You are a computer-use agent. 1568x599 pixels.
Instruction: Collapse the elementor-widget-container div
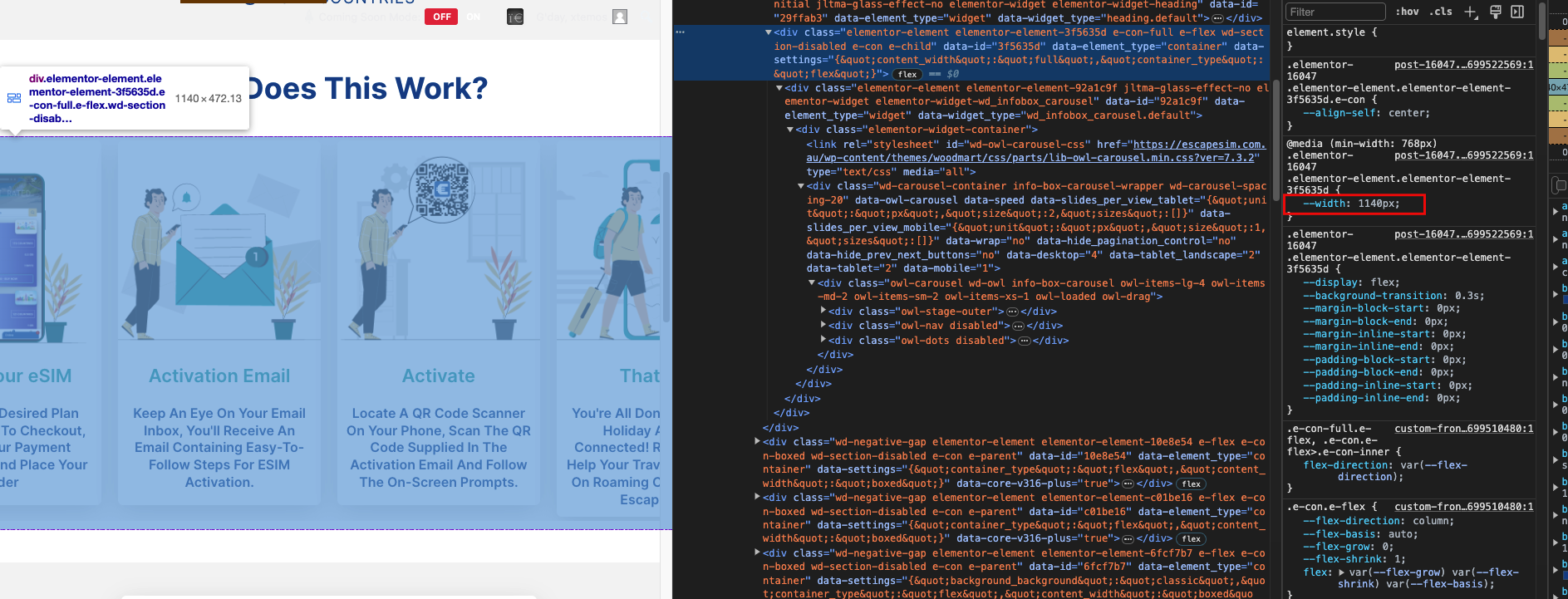[x=790, y=130]
